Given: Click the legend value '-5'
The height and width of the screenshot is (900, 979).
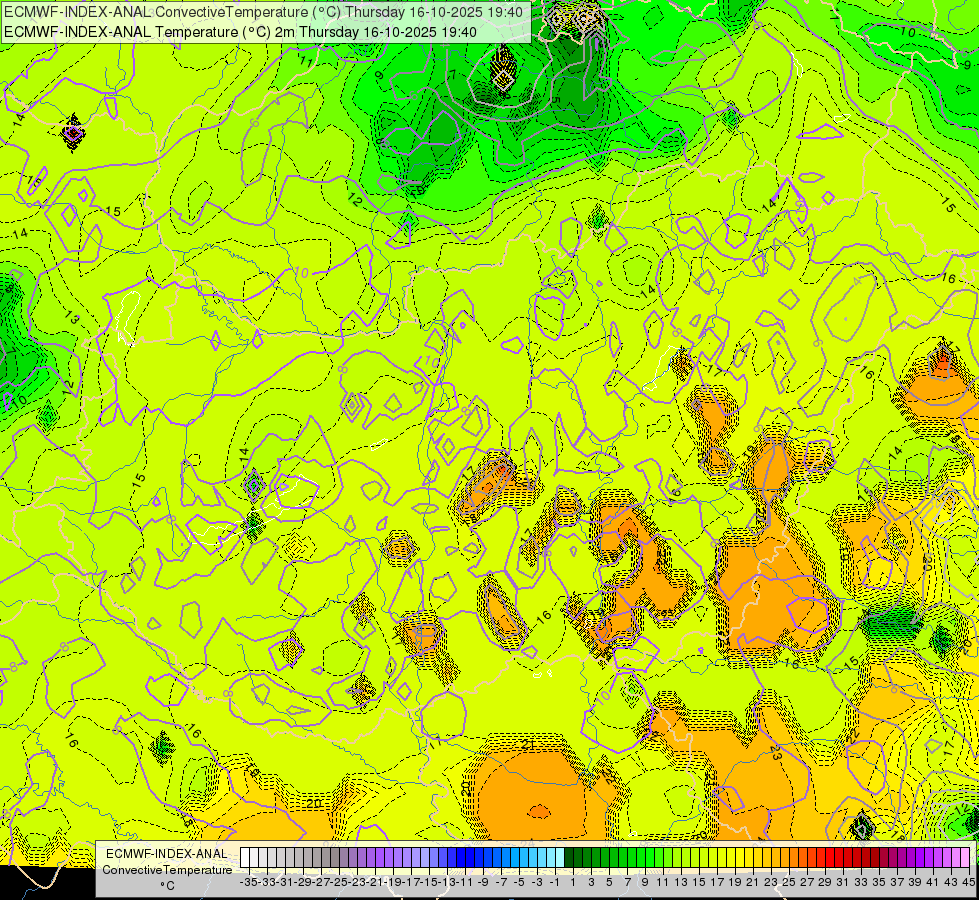Looking at the screenshot, I should (x=519, y=882).
